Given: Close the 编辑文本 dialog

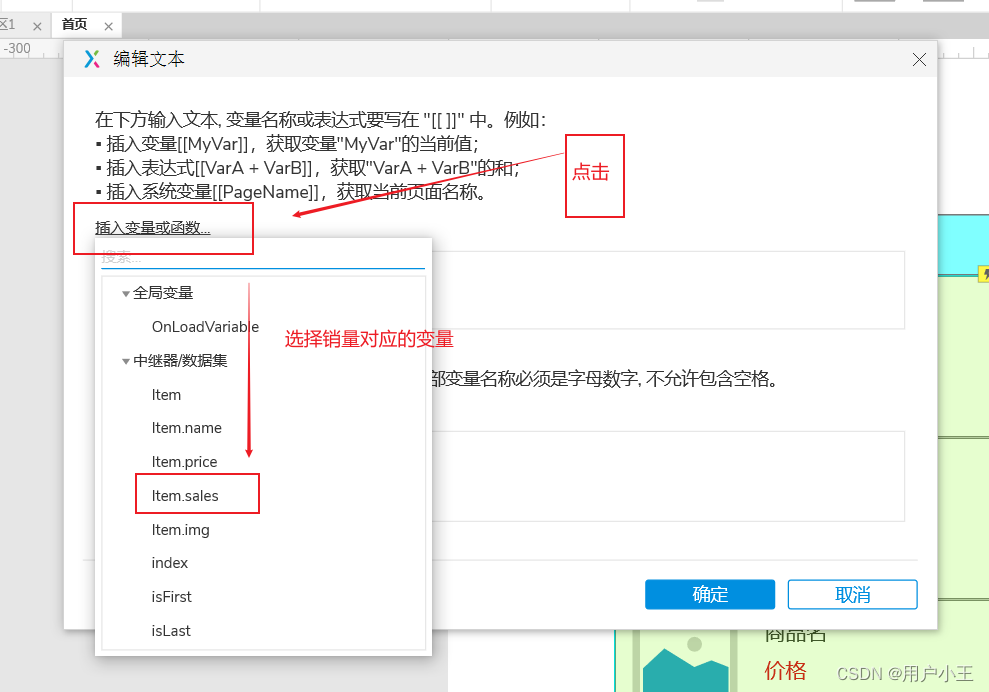Looking at the screenshot, I should point(919,59).
